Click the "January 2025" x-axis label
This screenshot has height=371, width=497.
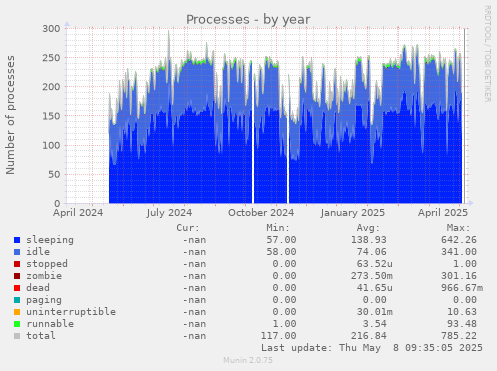tap(353, 213)
